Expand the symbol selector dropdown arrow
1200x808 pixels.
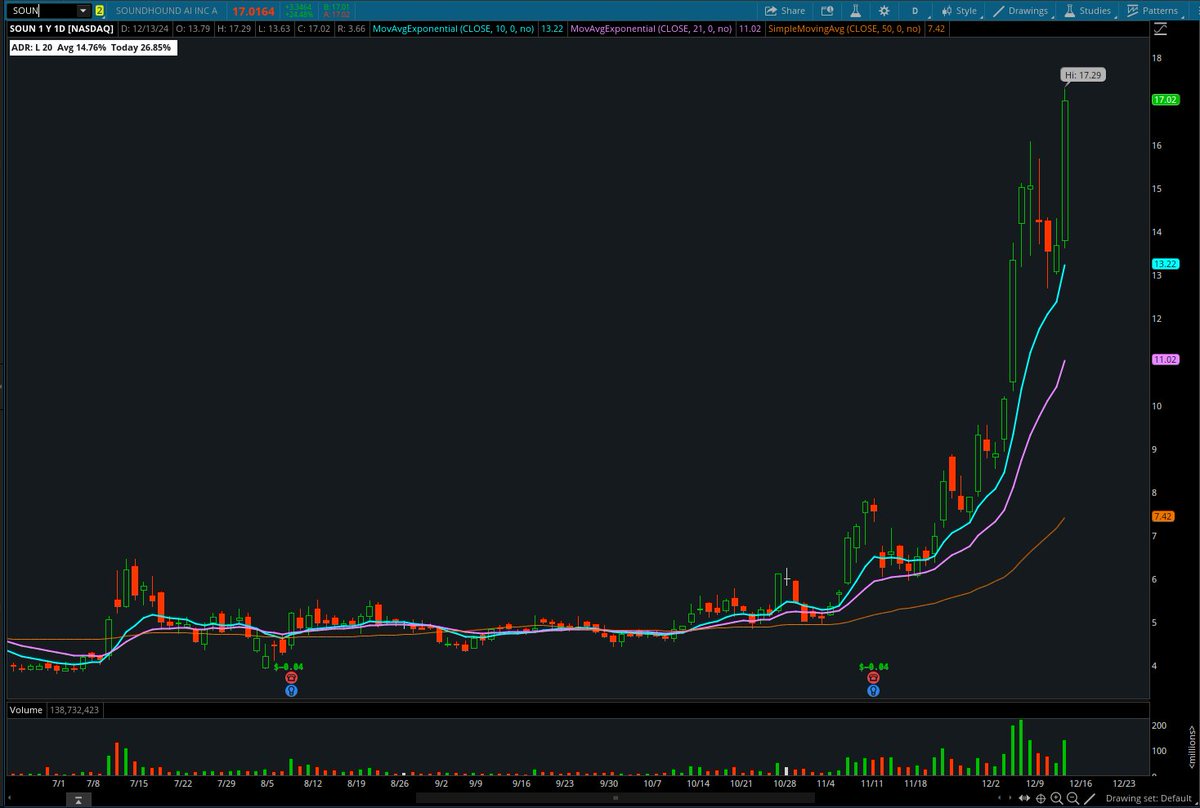pos(83,11)
